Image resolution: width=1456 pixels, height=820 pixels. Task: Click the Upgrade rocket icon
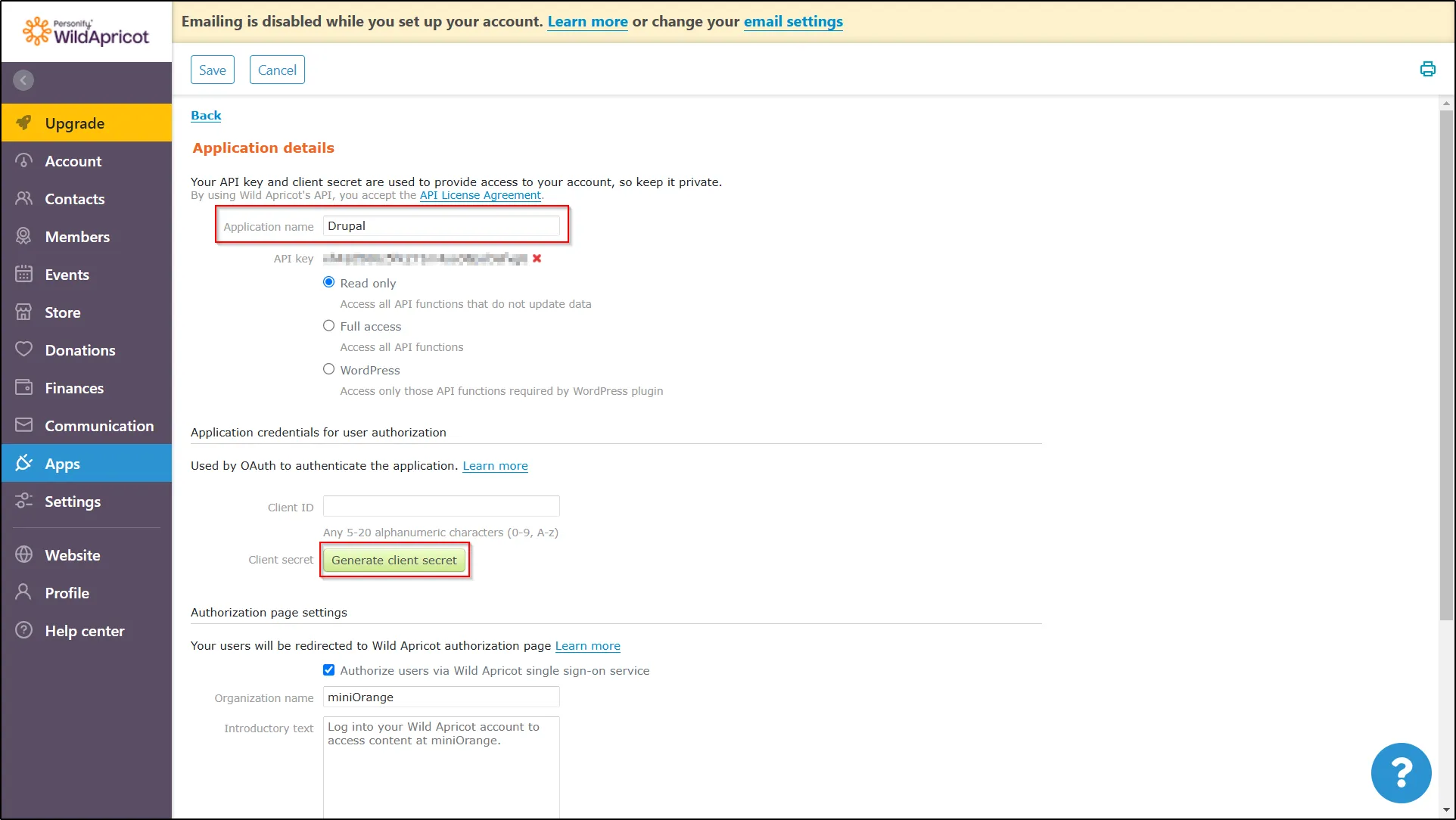click(x=24, y=123)
